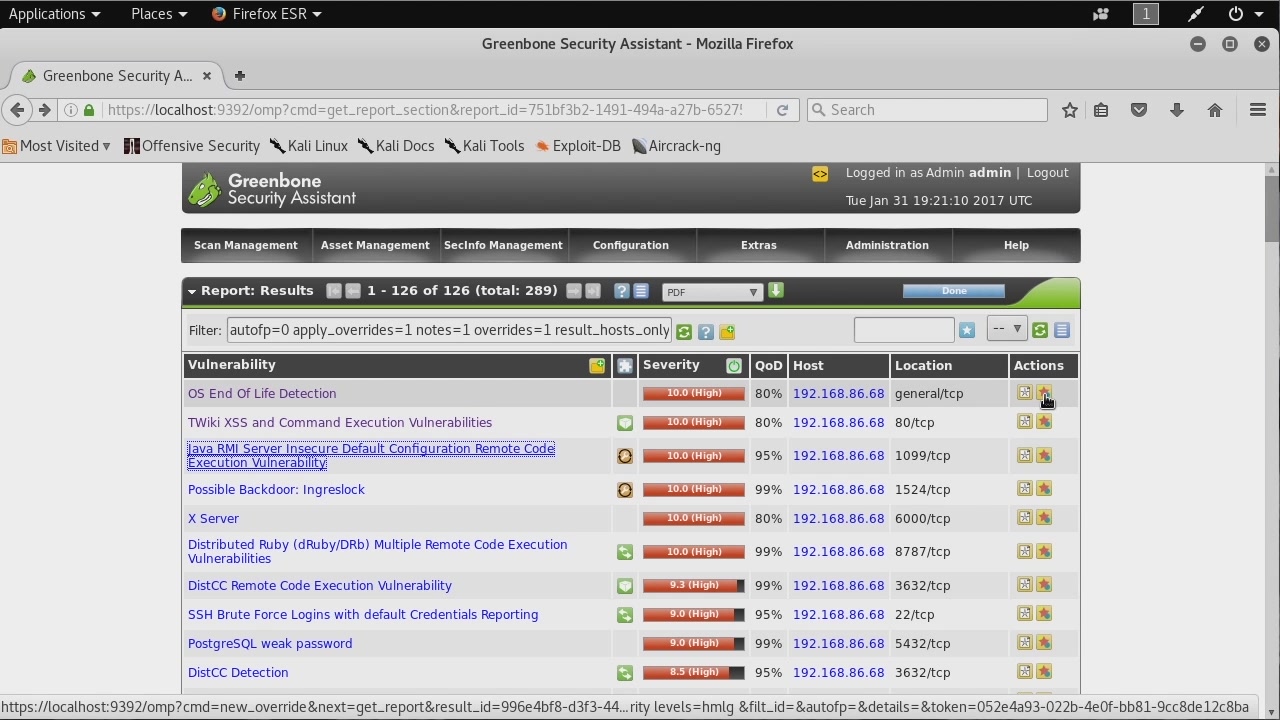Viewport: 1280px width, 720px height.
Task: Click the Done progress bar
Action: [x=954, y=291]
